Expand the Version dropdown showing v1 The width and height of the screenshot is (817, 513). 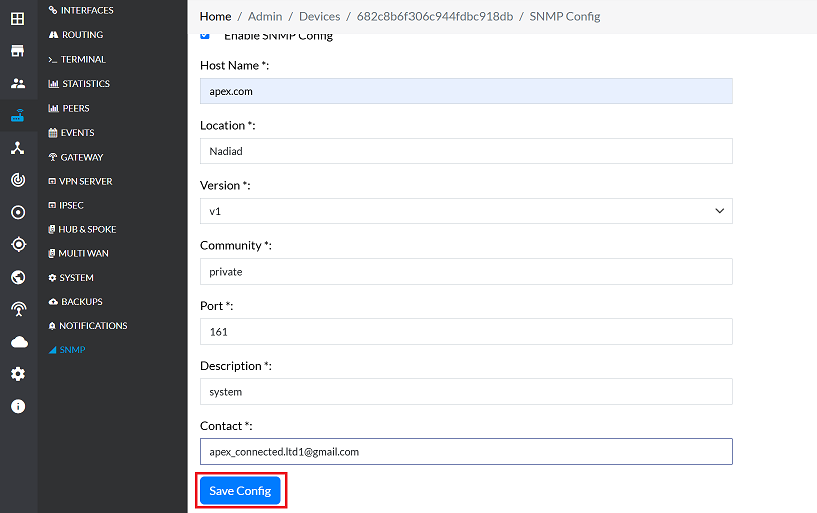pyautogui.click(x=466, y=211)
